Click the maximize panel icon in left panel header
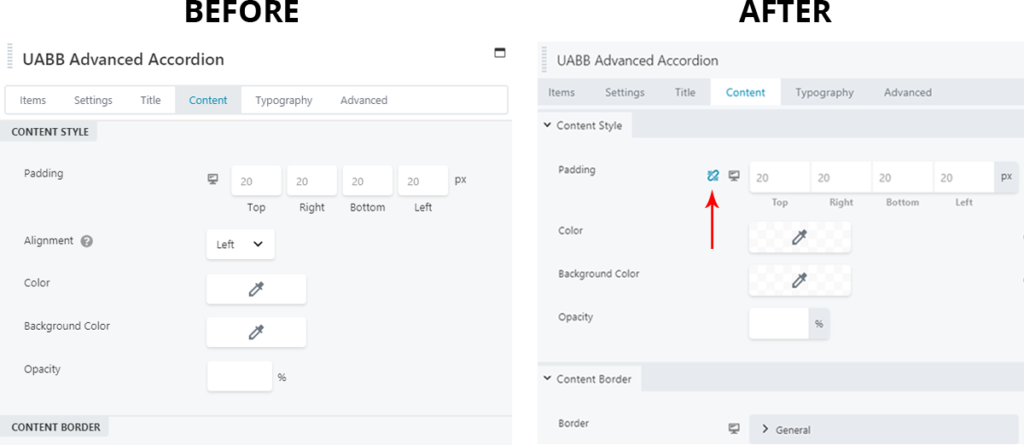Screen dimensions: 1024x445 point(500,53)
